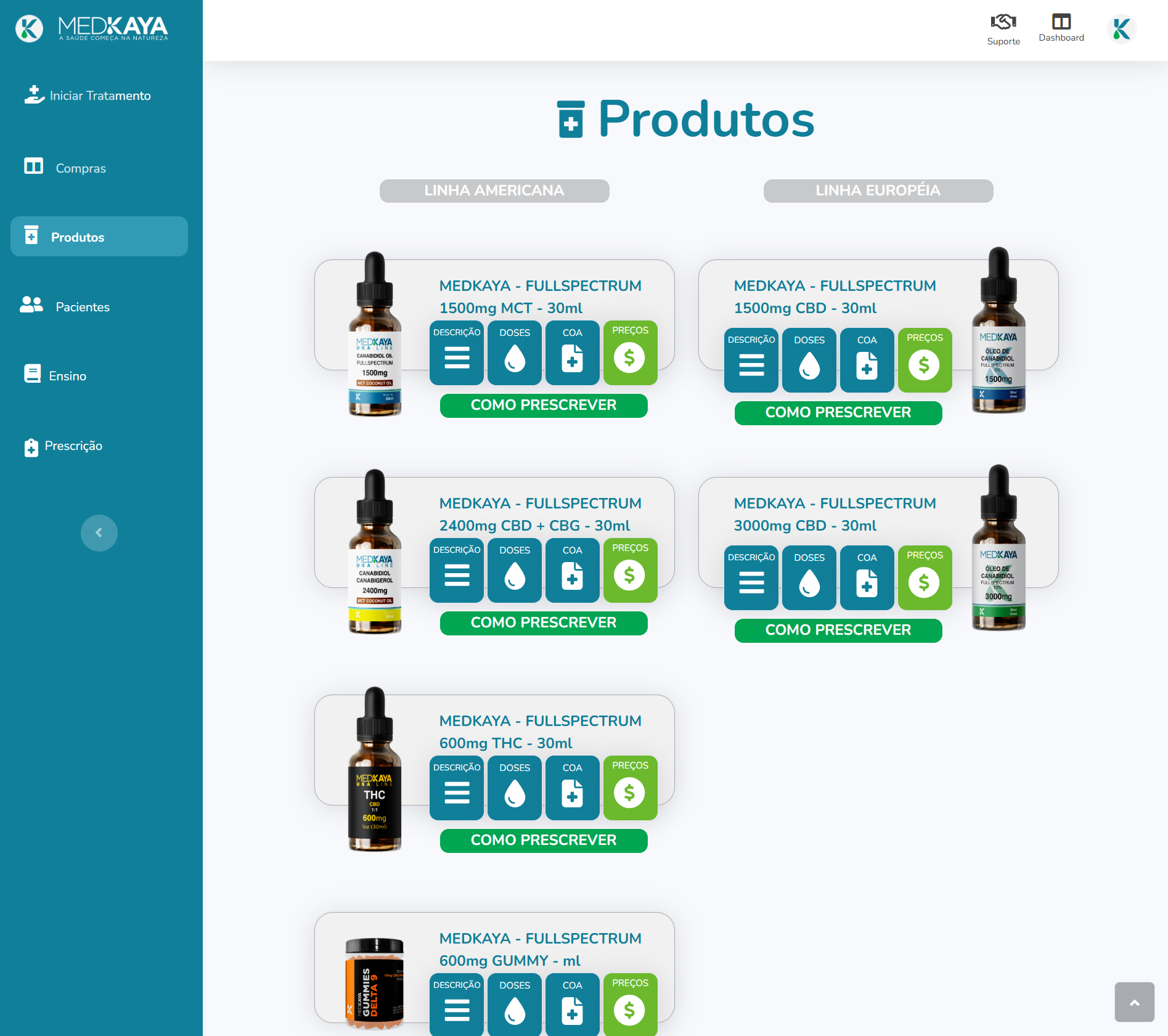1168x1036 pixels.
Task: Open Suporte handshake icon
Action: pos(1003,23)
